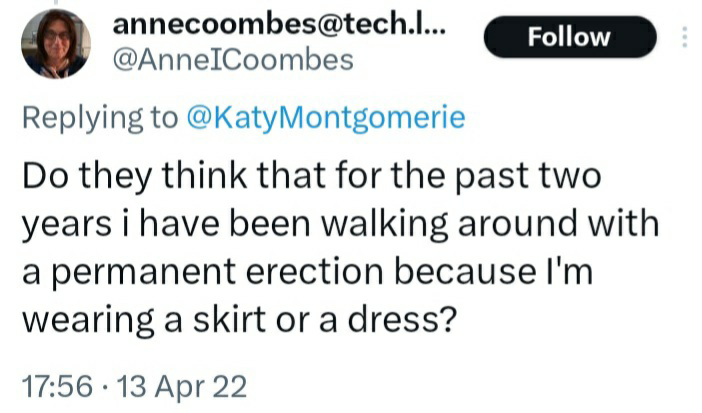Open the annecoombes@tech.l... display name
702x413 pixels.
tap(279, 25)
